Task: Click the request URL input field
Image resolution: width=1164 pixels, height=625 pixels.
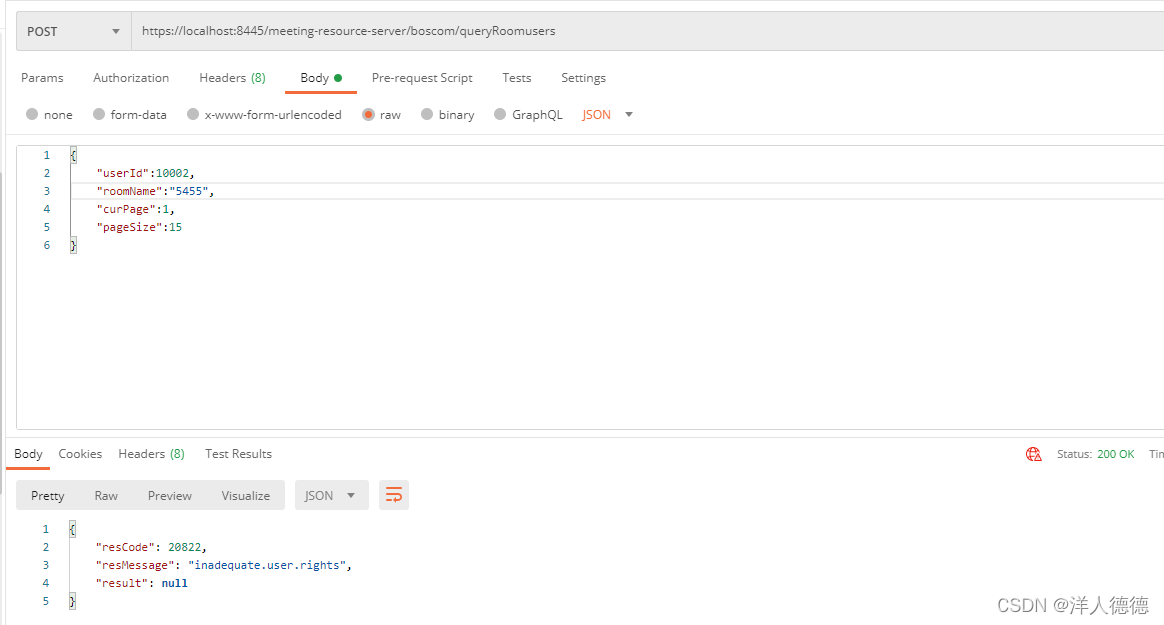Action: (647, 31)
